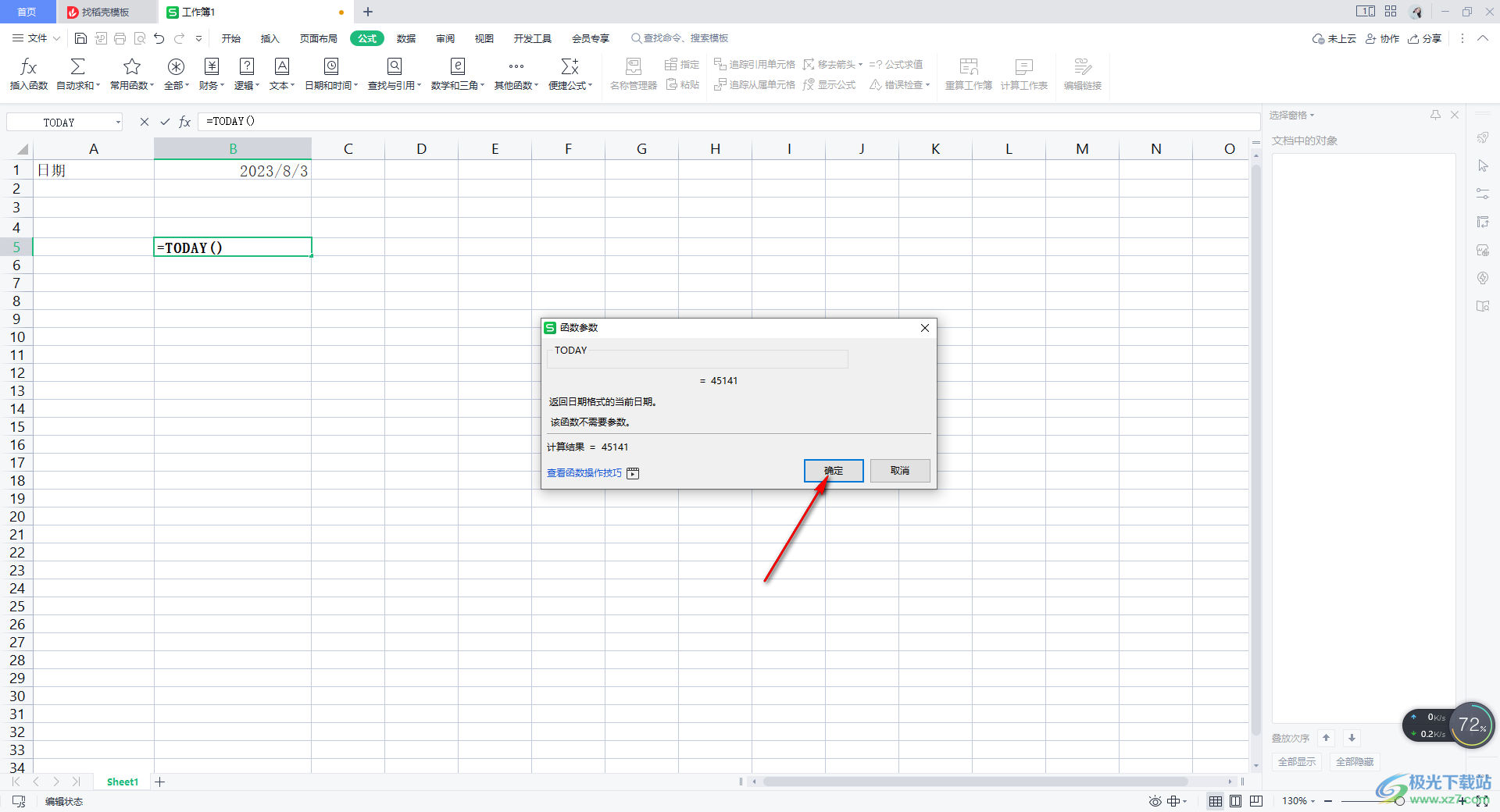Click the horizontal scrollbar thumb
1500x812 pixels.
click(x=975, y=782)
